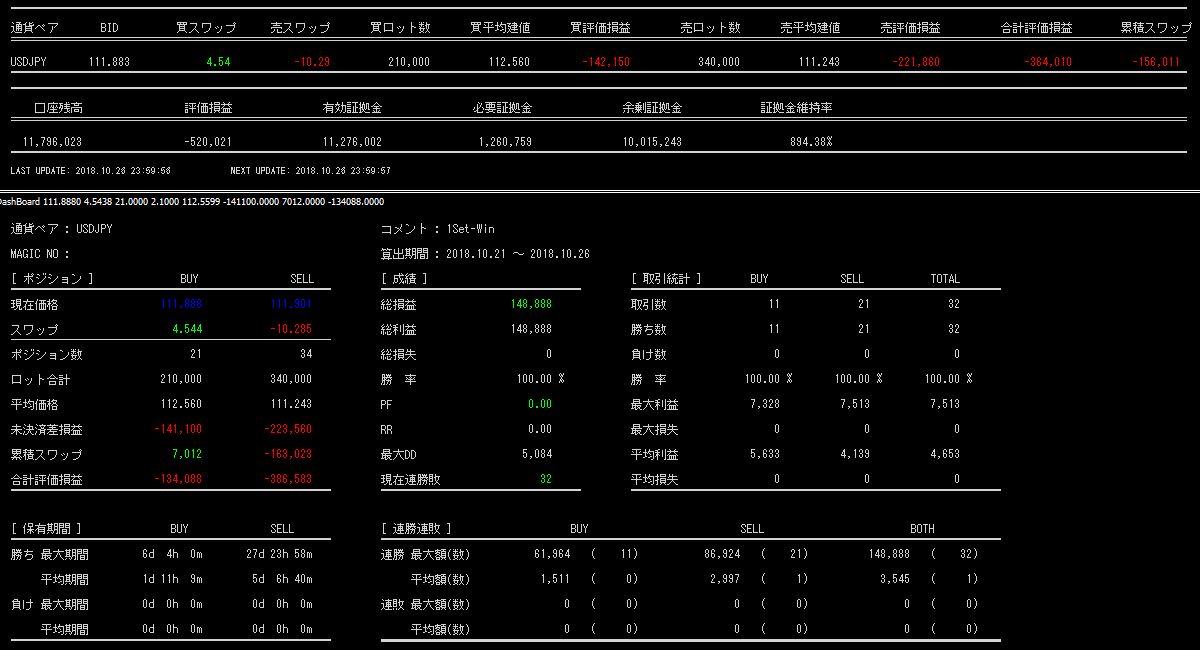The height and width of the screenshot is (650, 1200).
Task: Click the 口座残高 value 11,796,023
Action: [52, 142]
